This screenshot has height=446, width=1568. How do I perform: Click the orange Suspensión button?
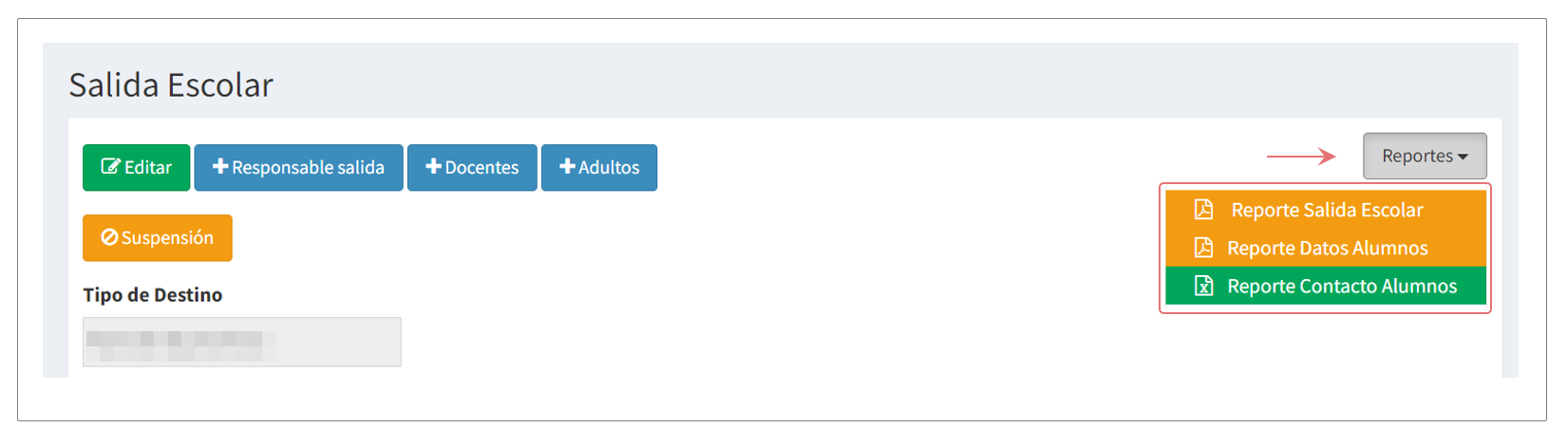[x=158, y=237]
